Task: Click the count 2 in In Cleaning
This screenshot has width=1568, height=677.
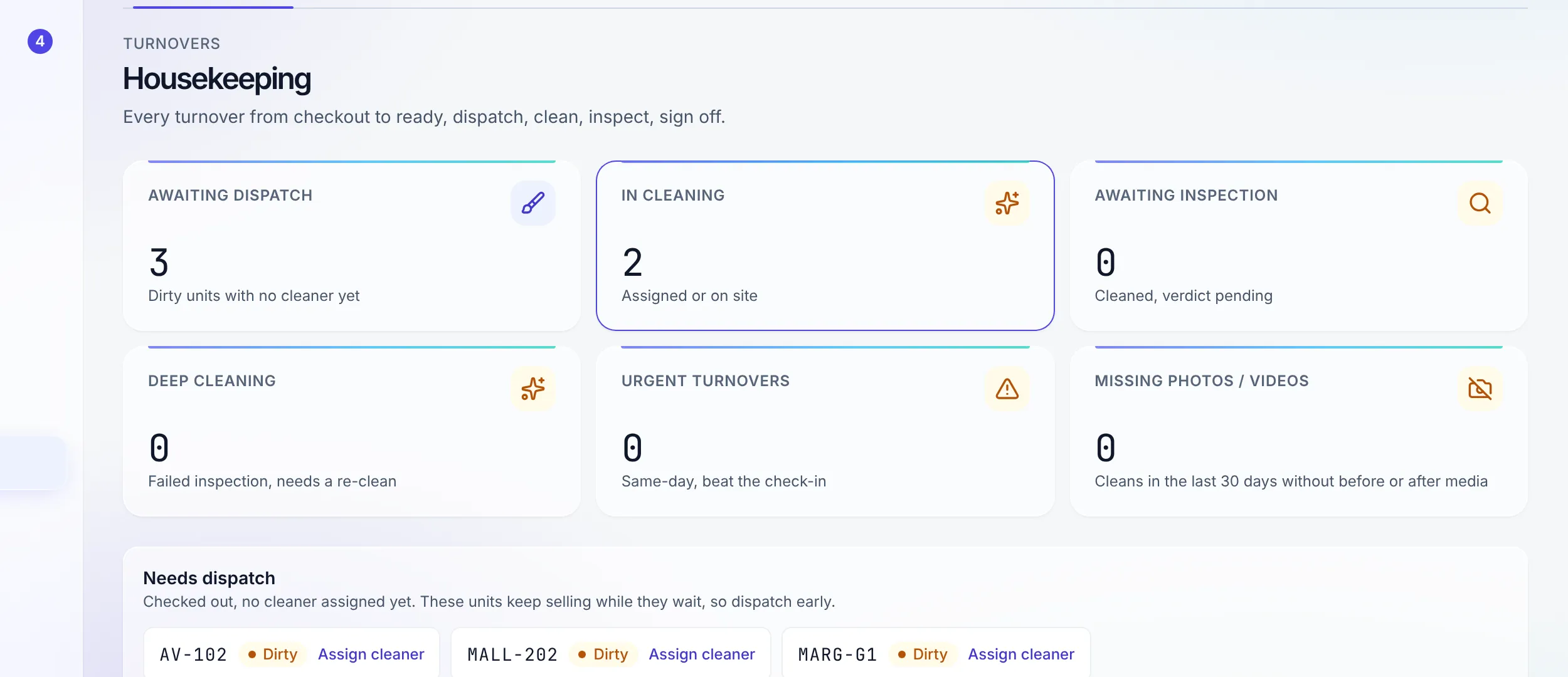Action: pyautogui.click(x=632, y=263)
